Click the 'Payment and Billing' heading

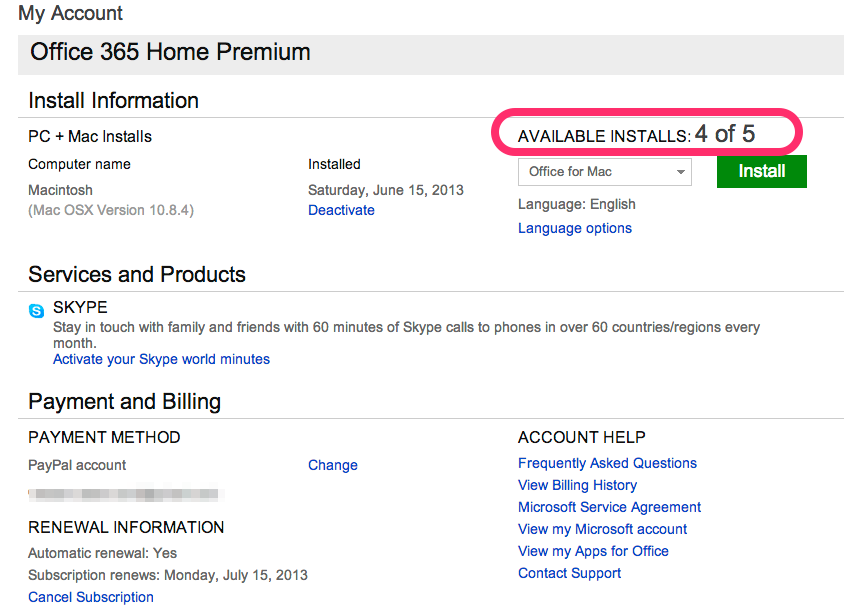125,401
